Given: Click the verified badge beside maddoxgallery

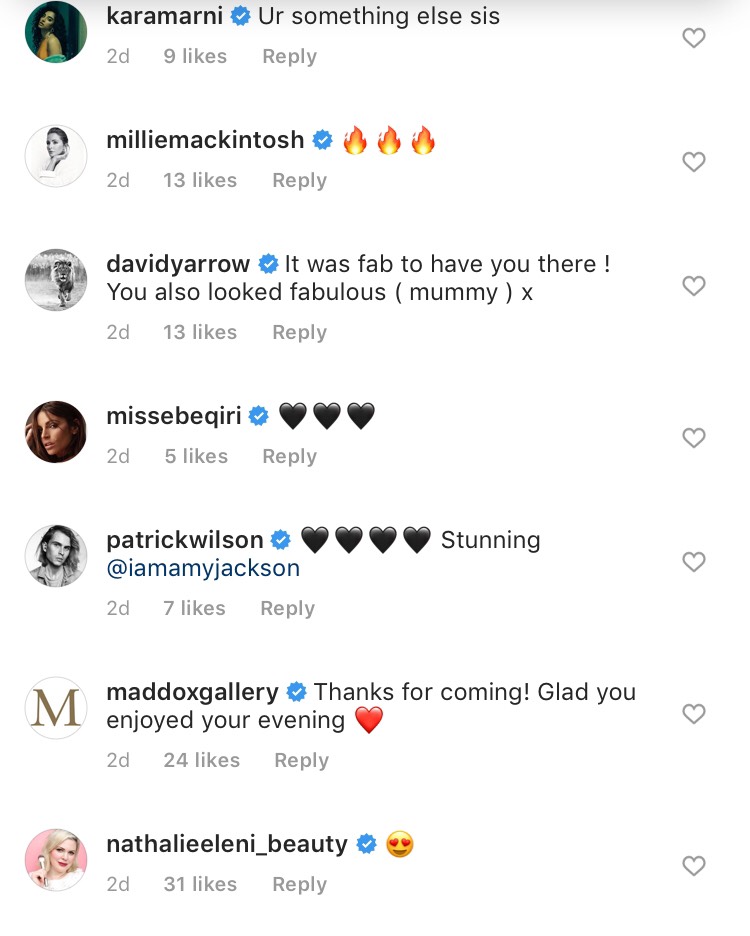Looking at the screenshot, I should (x=295, y=690).
